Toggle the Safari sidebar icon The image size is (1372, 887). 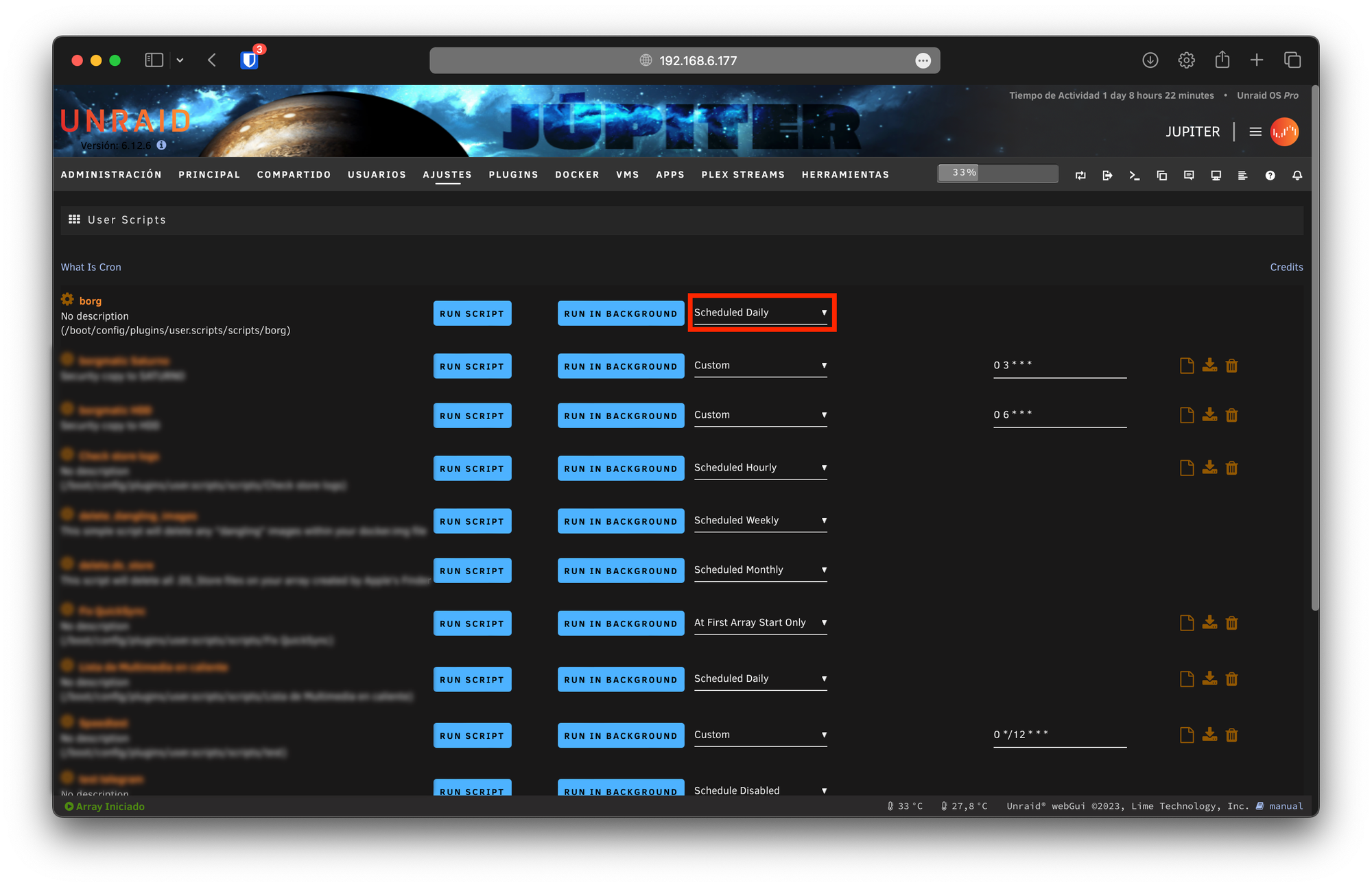pos(154,60)
